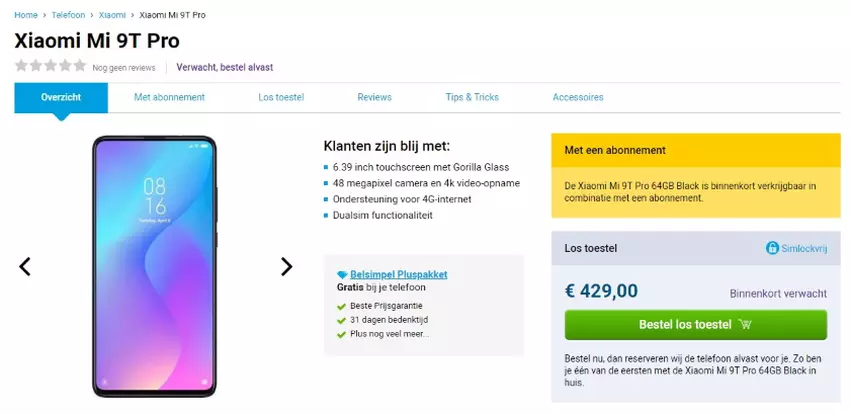
Task: Open the Los toestel tab
Action: [x=281, y=97]
